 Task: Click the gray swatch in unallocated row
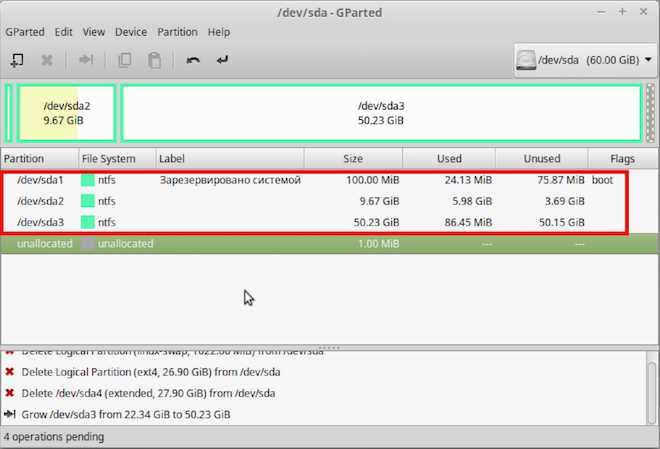[88, 244]
